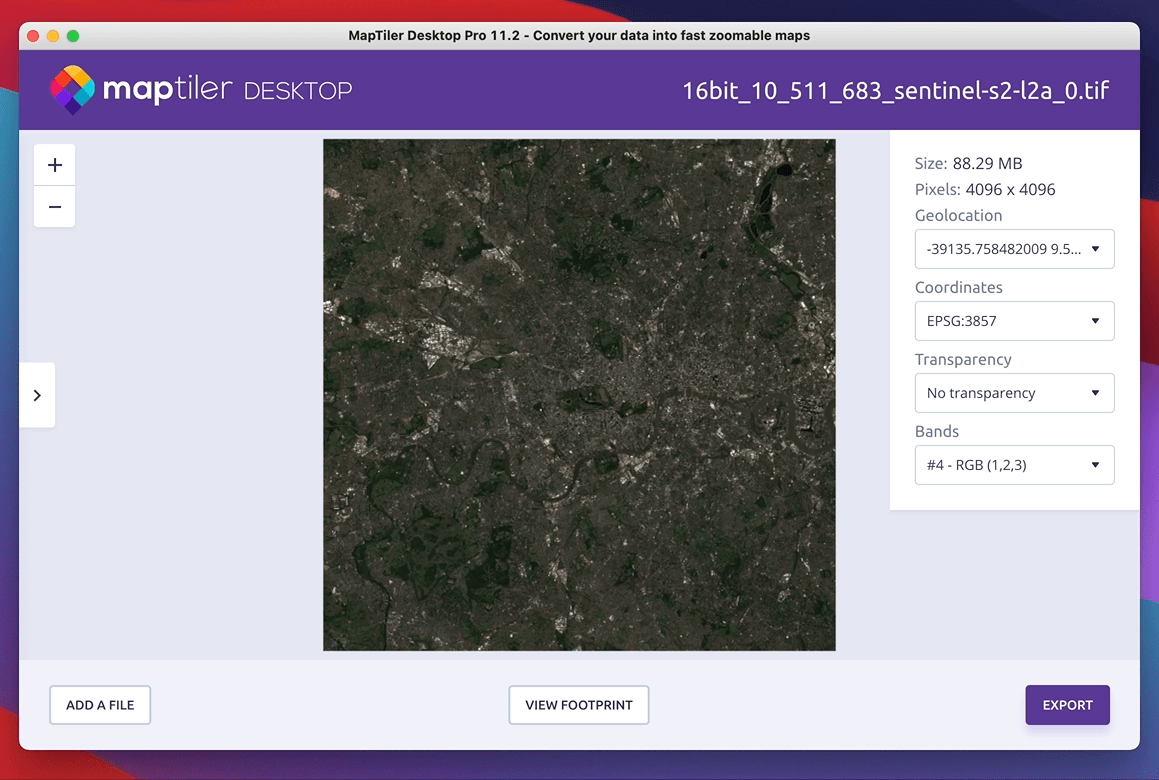Image resolution: width=1159 pixels, height=780 pixels.
Task: Minimize window using the yellow button
Action: pyautogui.click(x=53, y=36)
